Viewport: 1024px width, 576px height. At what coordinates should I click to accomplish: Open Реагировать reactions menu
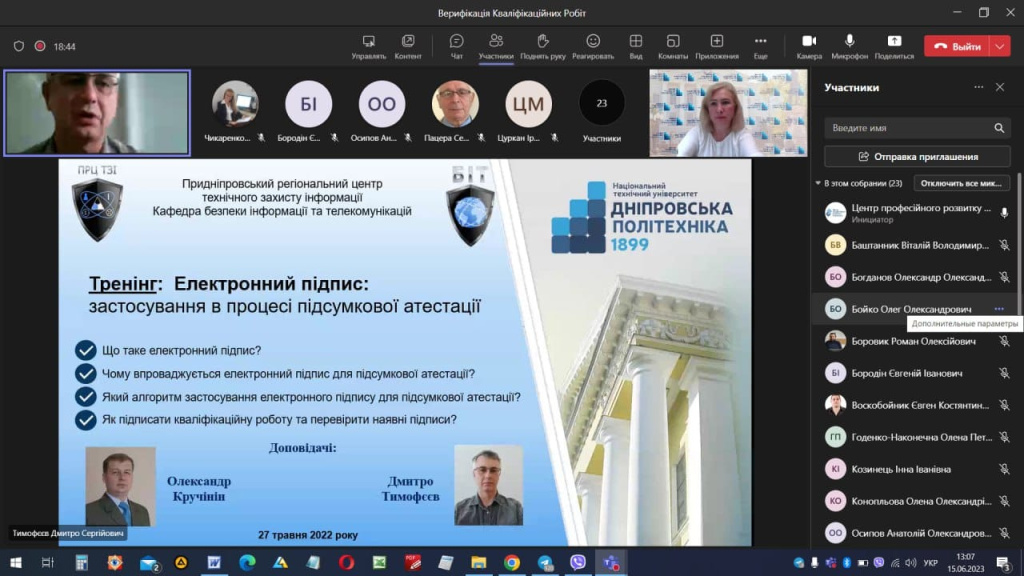[593, 47]
